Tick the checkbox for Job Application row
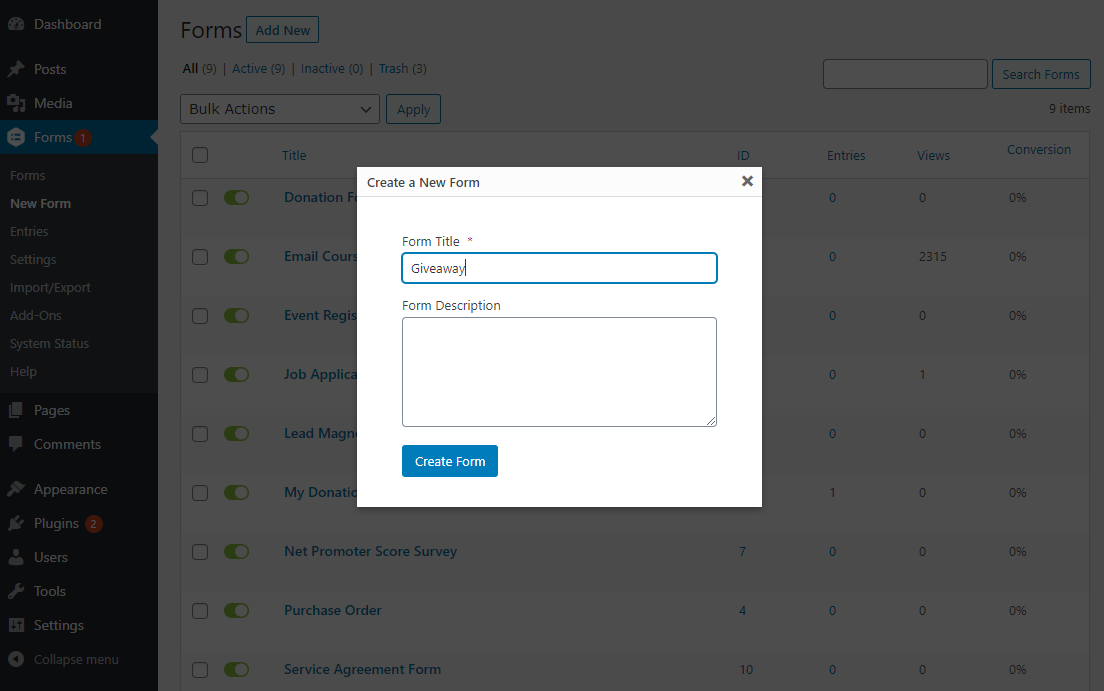Image resolution: width=1104 pixels, height=691 pixels. [x=200, y=375]
